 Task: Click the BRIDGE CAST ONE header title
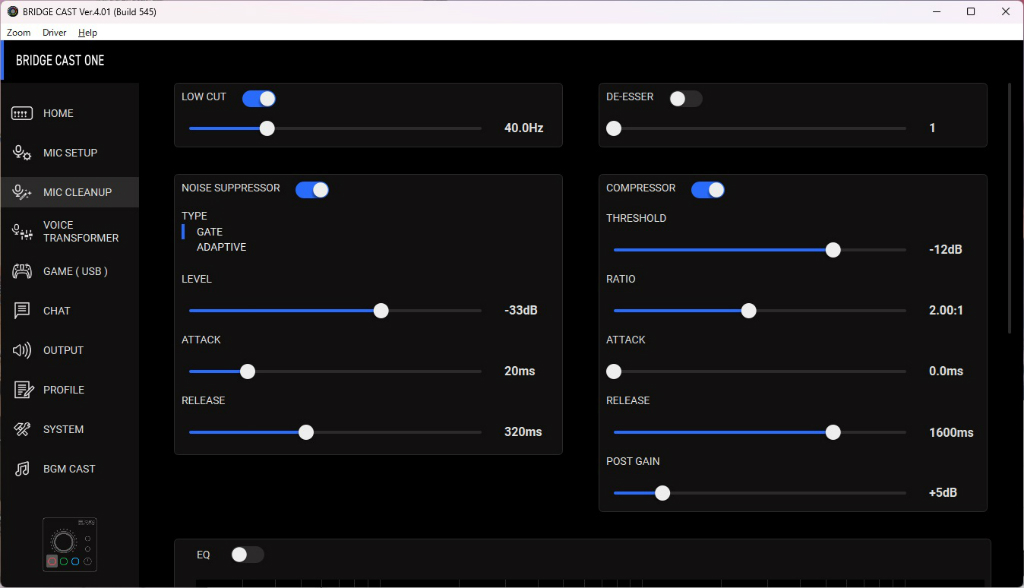click(x=60, y=61)
